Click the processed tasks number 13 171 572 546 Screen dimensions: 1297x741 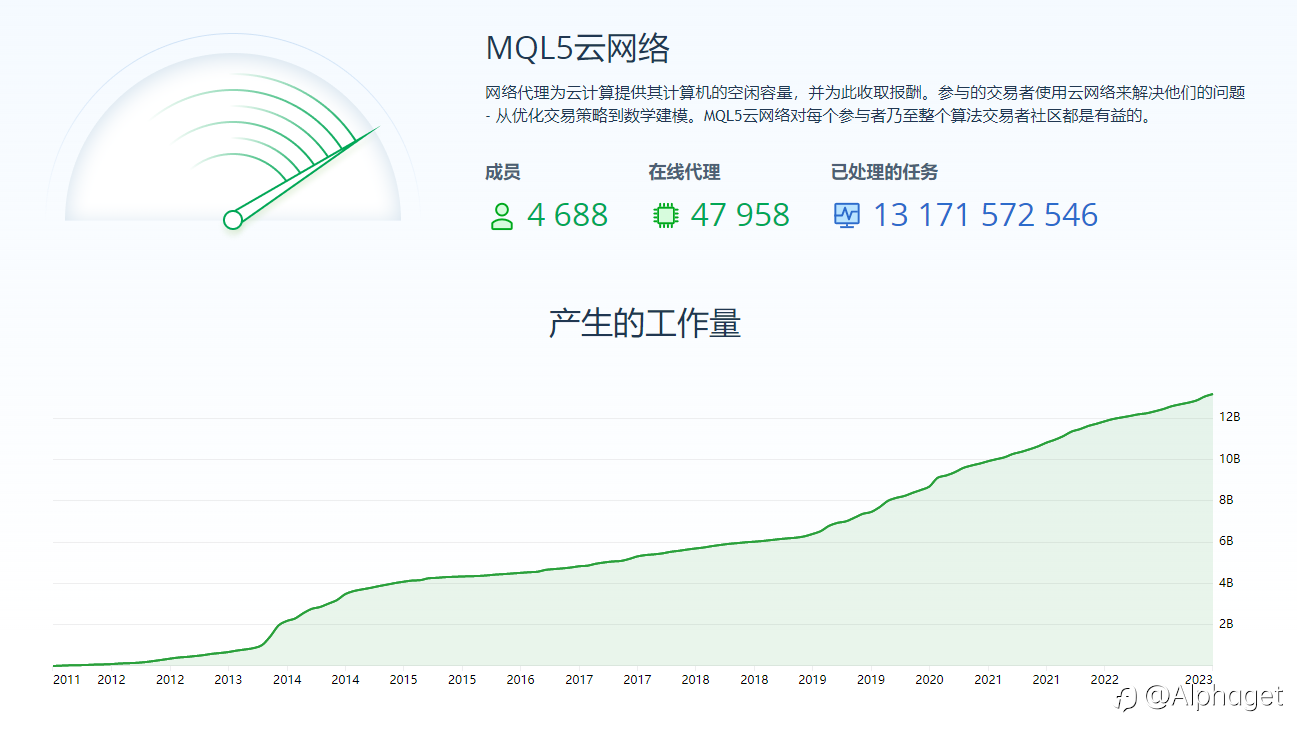(x=985, y=215)
